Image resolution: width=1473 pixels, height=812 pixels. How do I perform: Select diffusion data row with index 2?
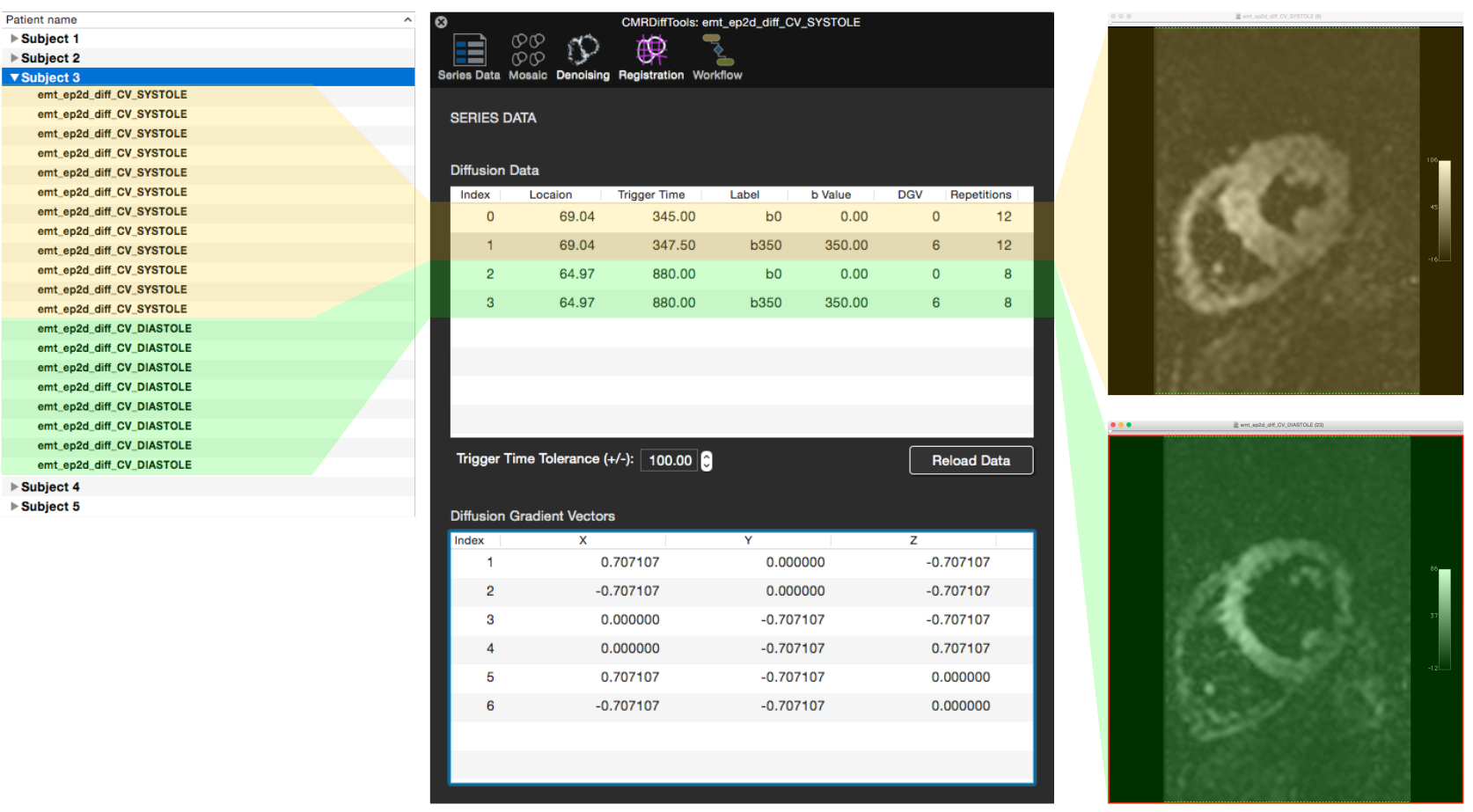click(x=741, y=274)
